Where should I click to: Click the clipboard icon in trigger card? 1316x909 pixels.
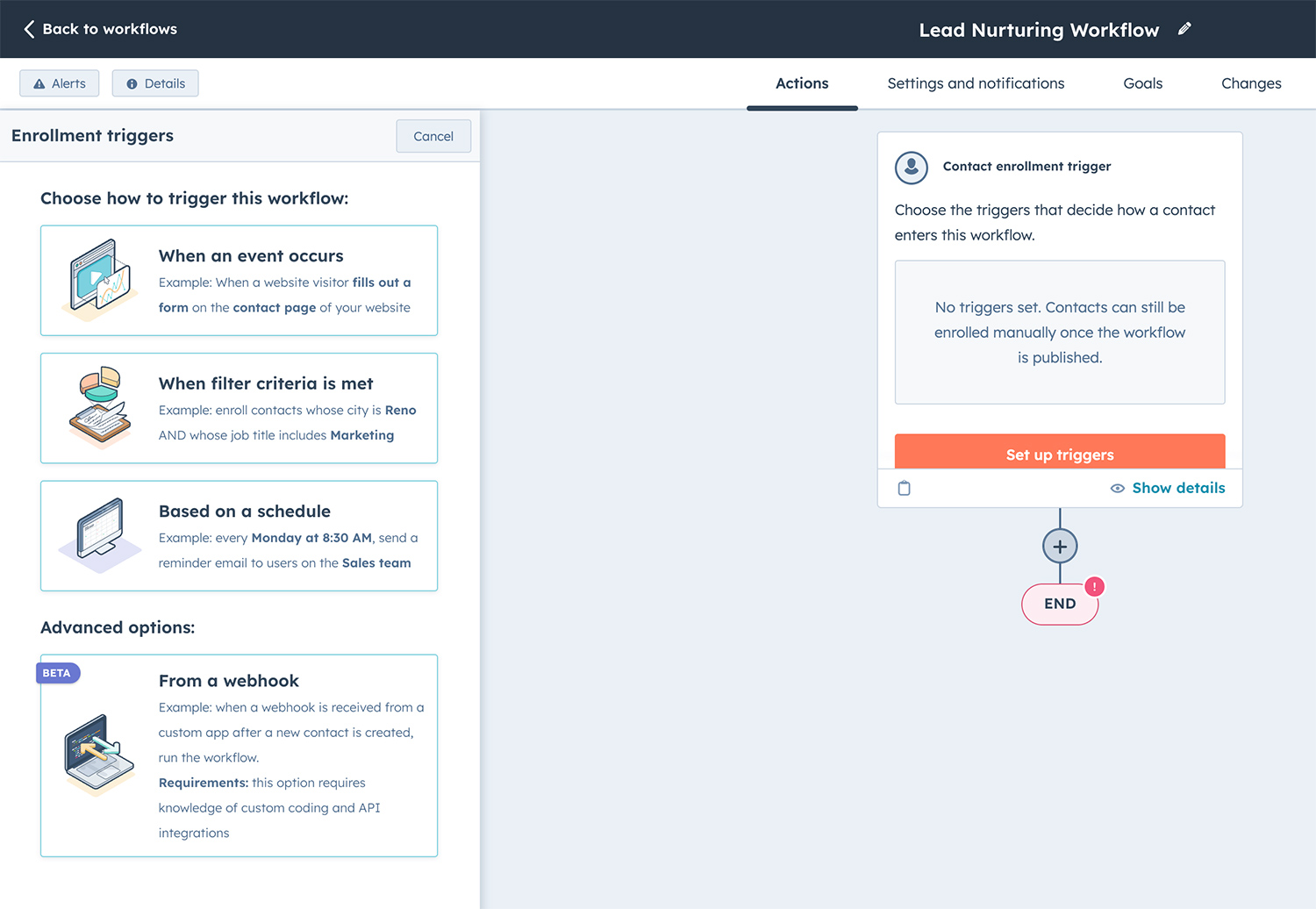tap(904, 488)
